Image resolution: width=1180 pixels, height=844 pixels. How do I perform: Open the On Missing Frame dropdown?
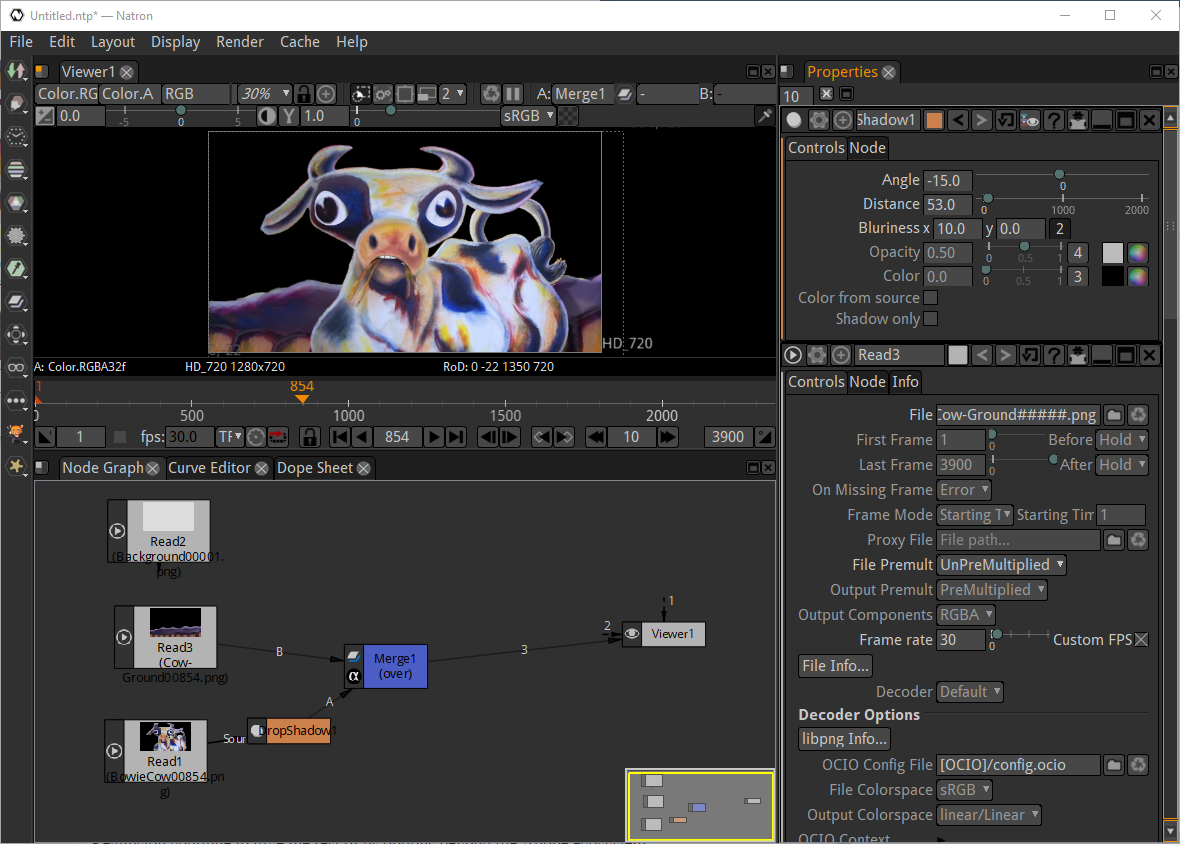tap(963, 489)
